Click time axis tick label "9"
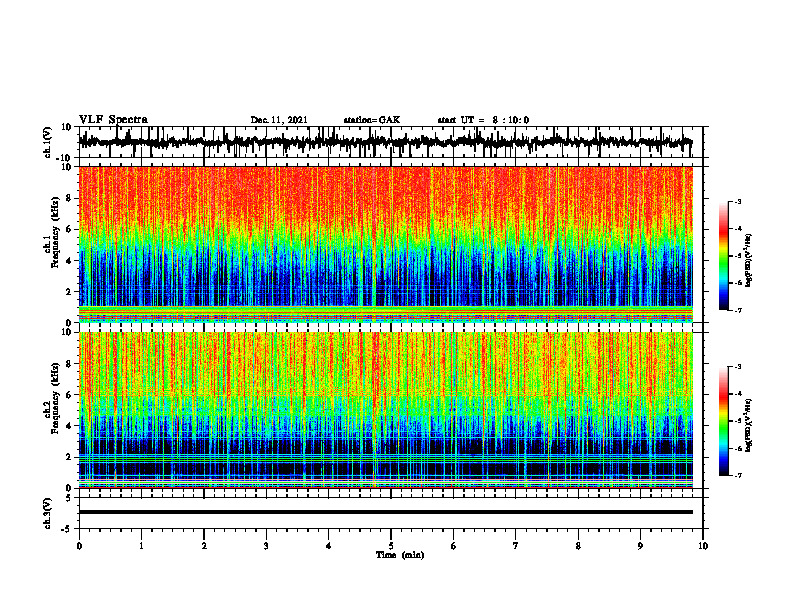The height and width of the screenshot is (612, 792). (x=640, y=546)
